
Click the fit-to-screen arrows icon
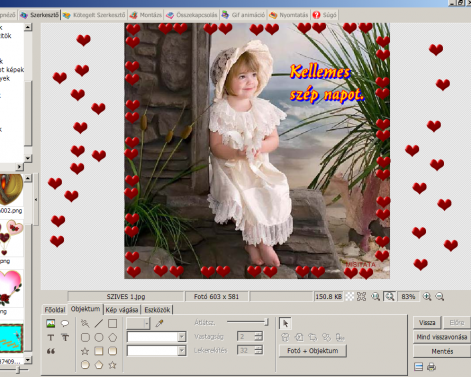pyautogui.click(x=362, y=296)
